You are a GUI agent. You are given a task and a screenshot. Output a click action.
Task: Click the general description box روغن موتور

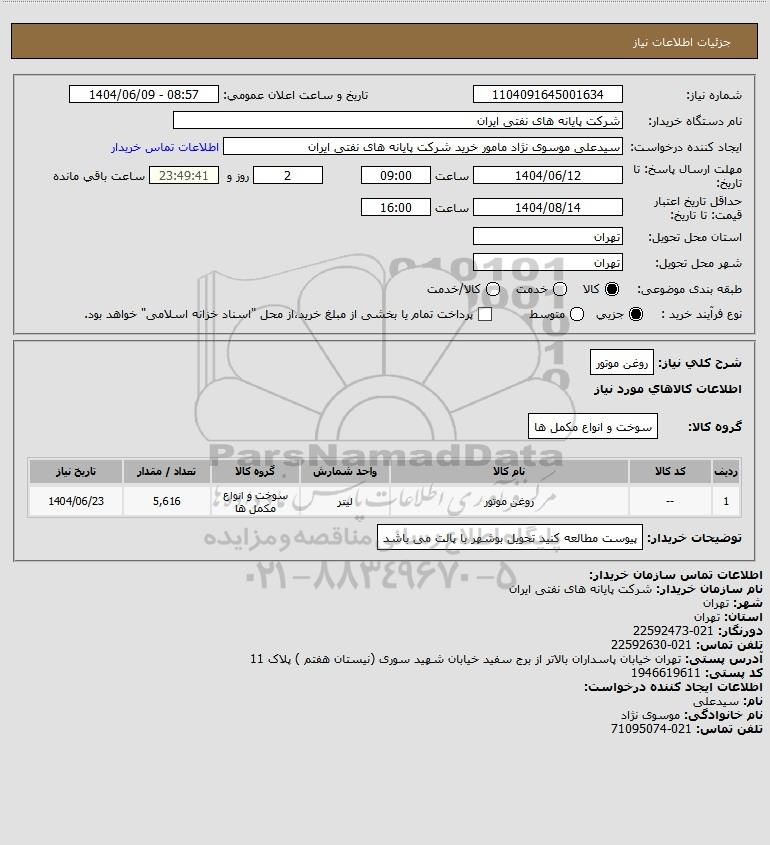click(622, 362)
